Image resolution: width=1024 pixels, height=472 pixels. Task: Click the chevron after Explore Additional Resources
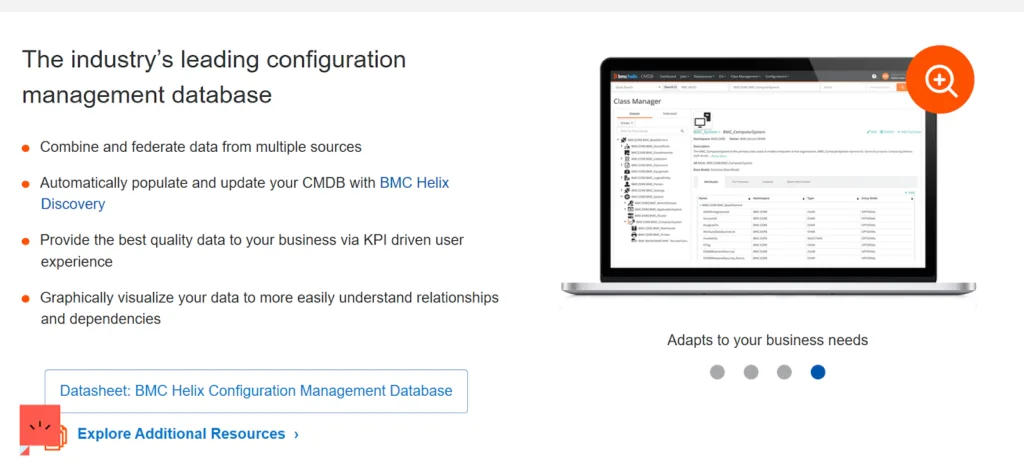click(x=296, y=434)
